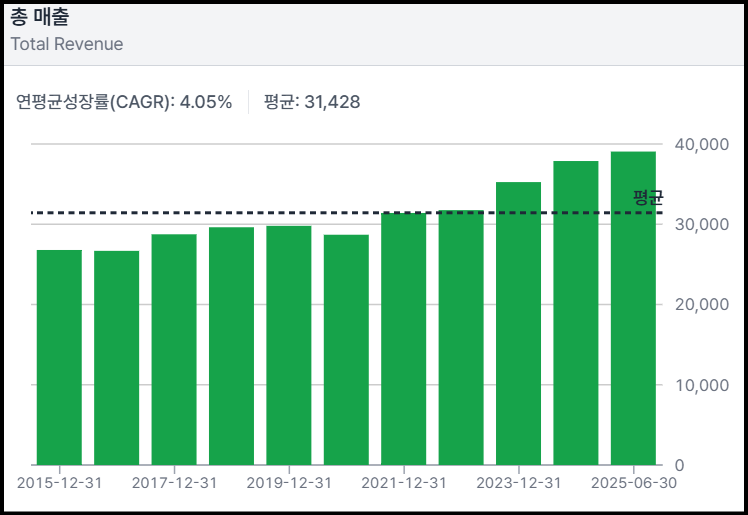Click the 2015-12-31 x-axis date label

(x=59, y=483)
